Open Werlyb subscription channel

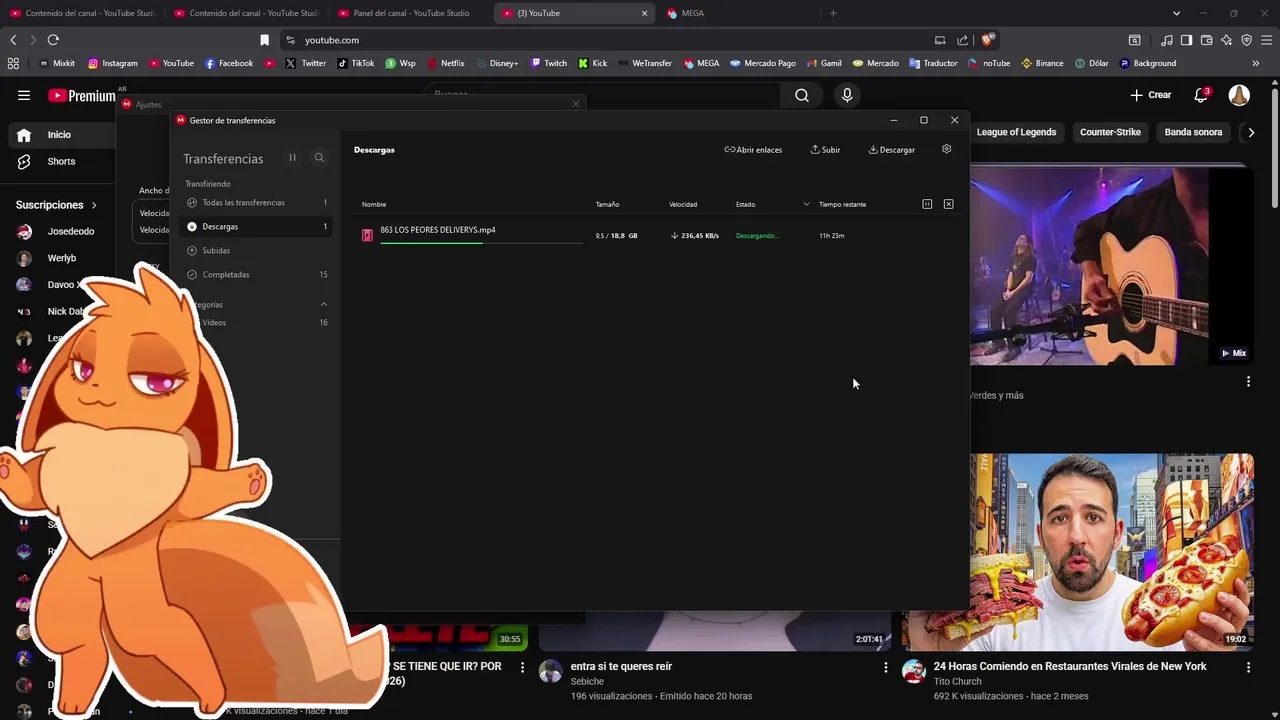60,258
